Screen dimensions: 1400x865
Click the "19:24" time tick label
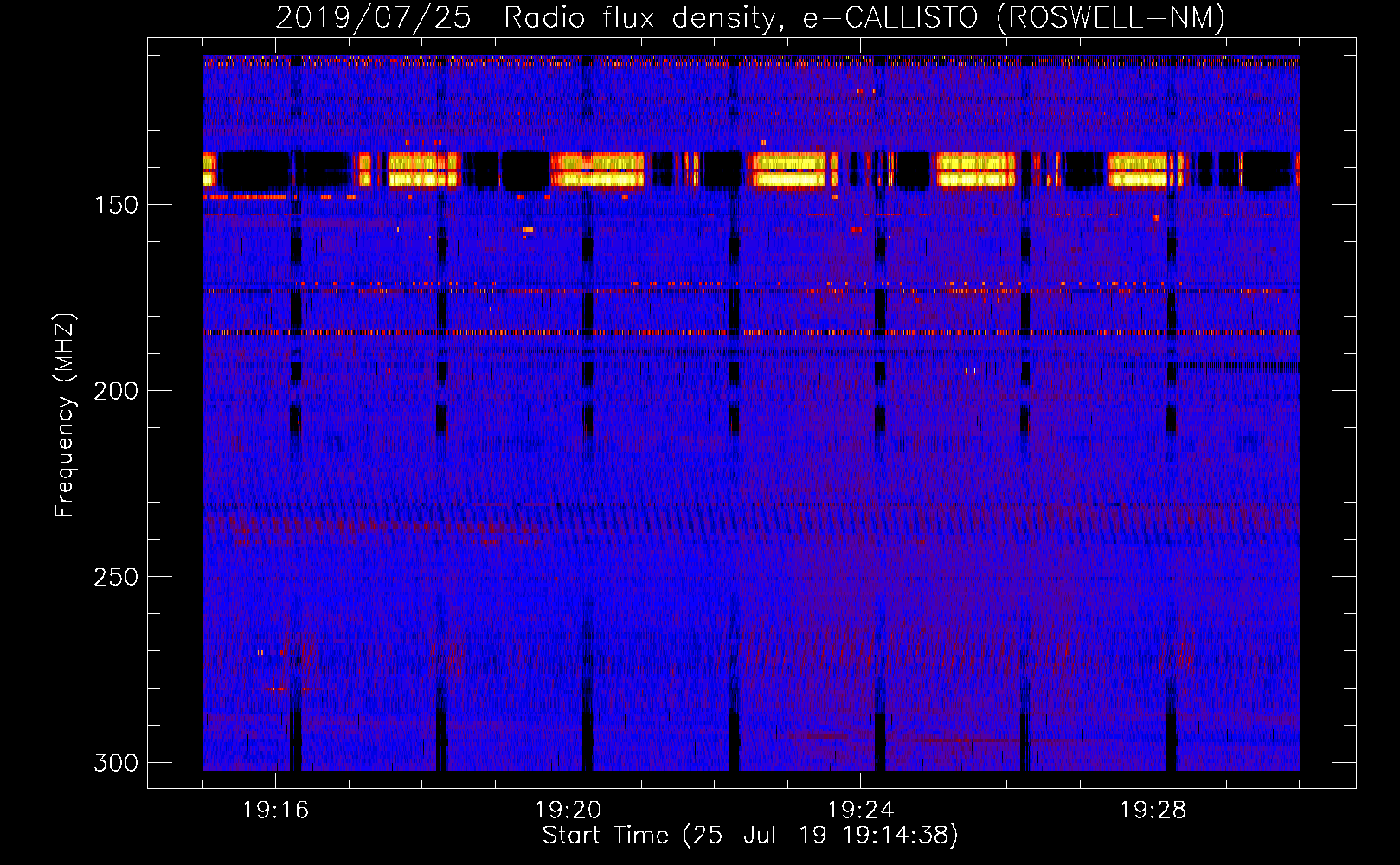(x=860, y=811)
